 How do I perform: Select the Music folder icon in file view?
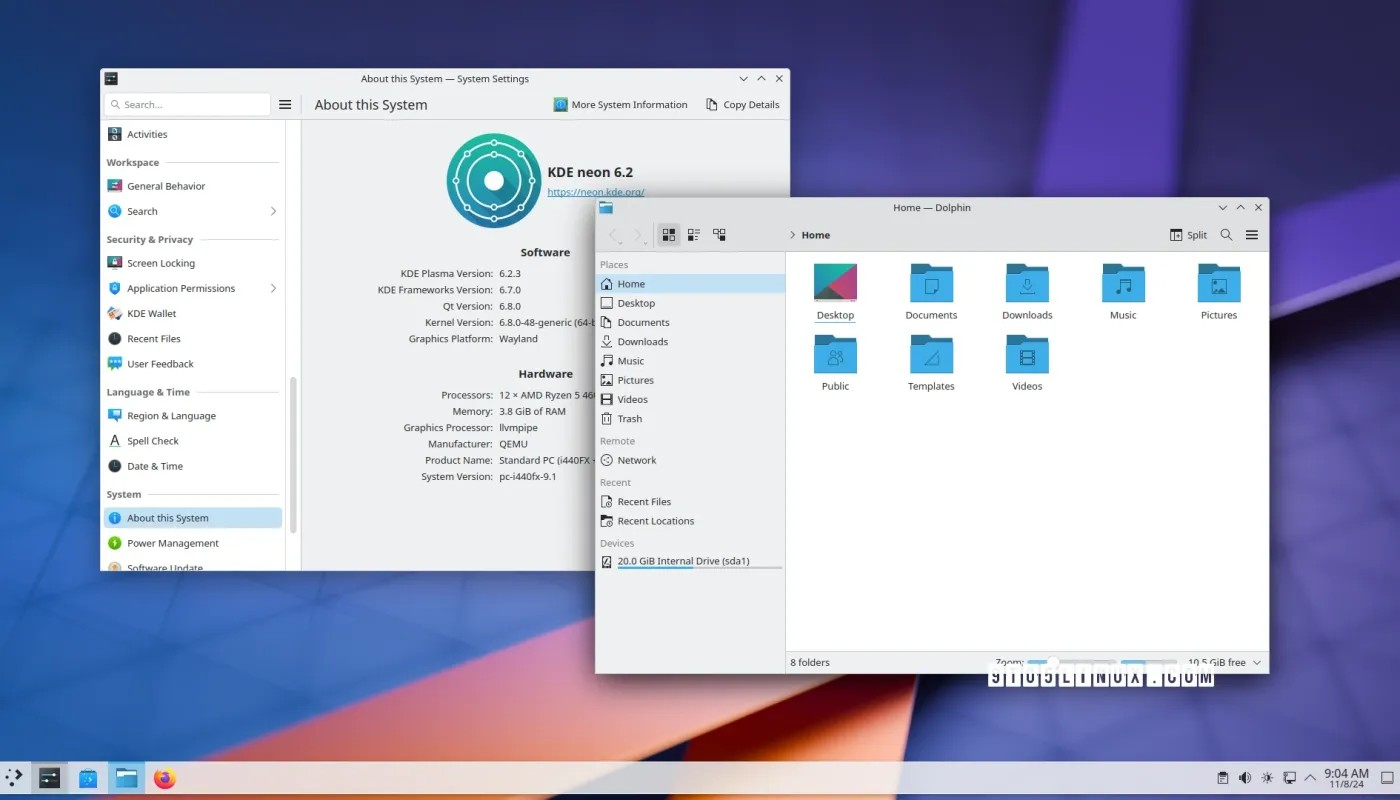(x=1123, y=283)
